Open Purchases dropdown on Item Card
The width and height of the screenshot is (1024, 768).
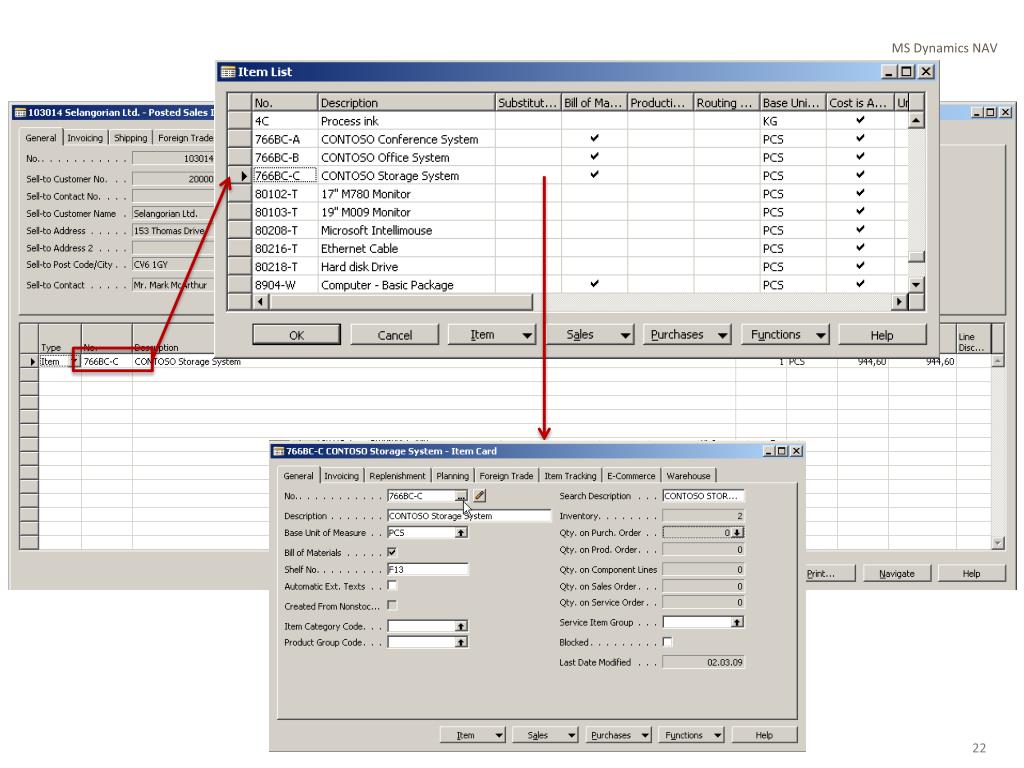(619, 735)
